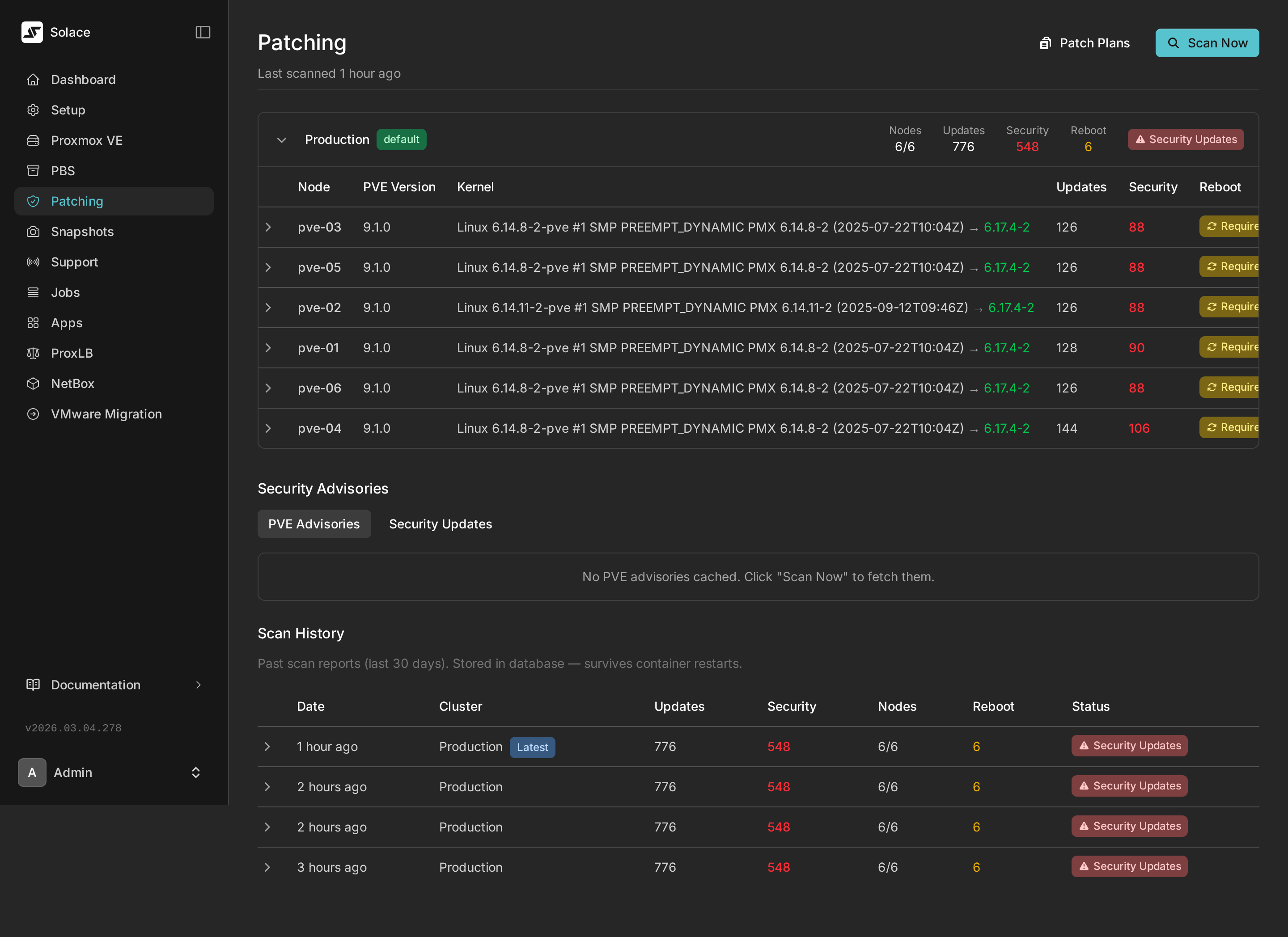
Task: Open the Jobs panel
Action: point(65,292)
